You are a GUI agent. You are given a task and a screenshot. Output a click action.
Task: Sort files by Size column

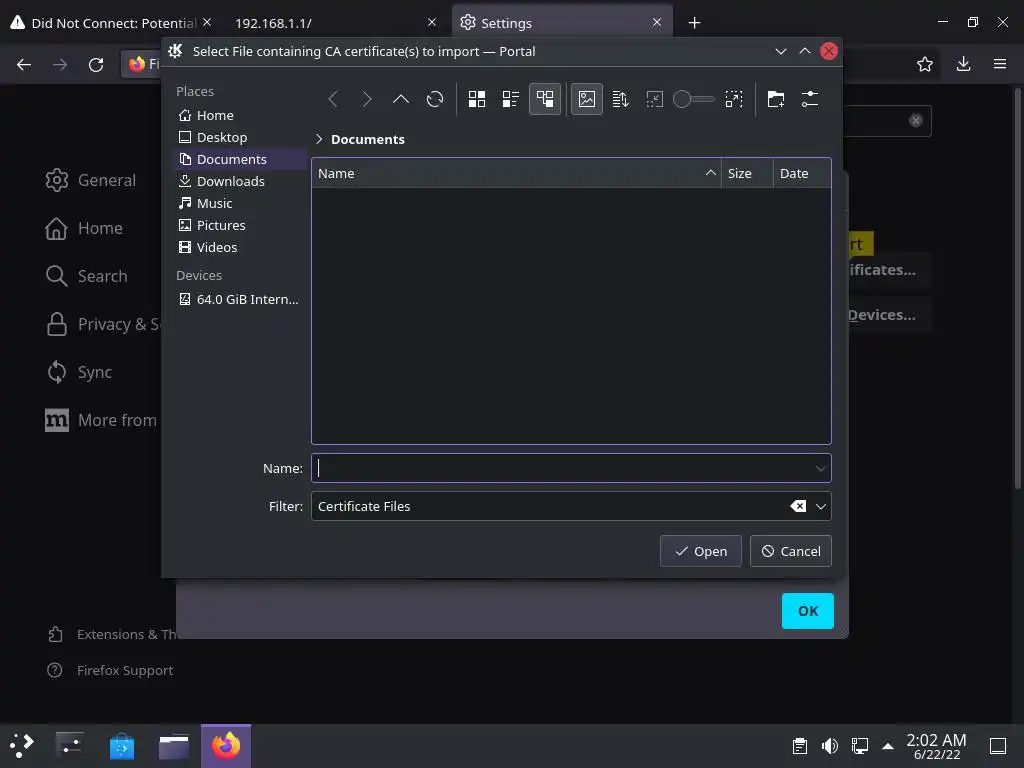coord(747,173)
